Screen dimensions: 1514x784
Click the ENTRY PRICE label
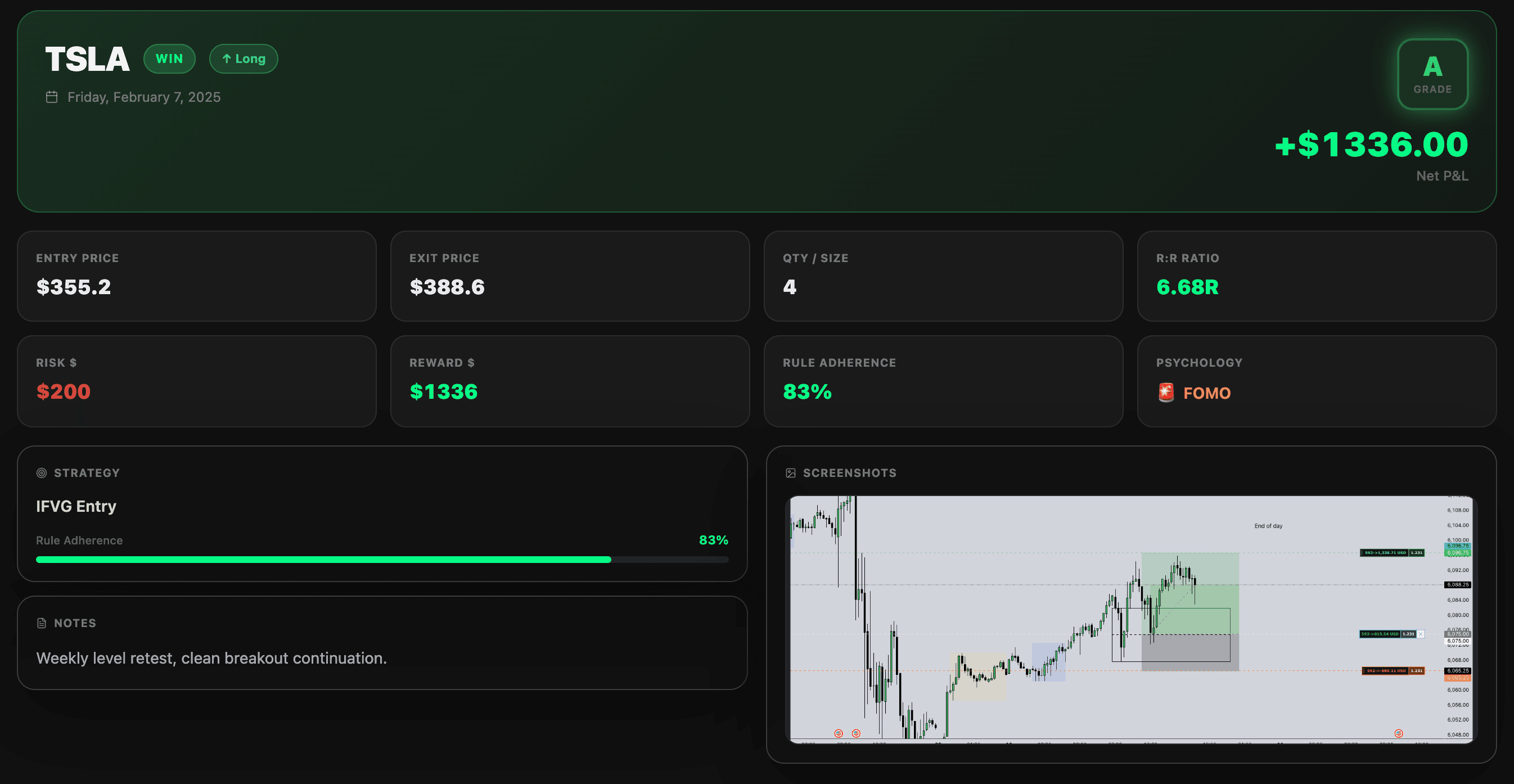tap(78, 258)
